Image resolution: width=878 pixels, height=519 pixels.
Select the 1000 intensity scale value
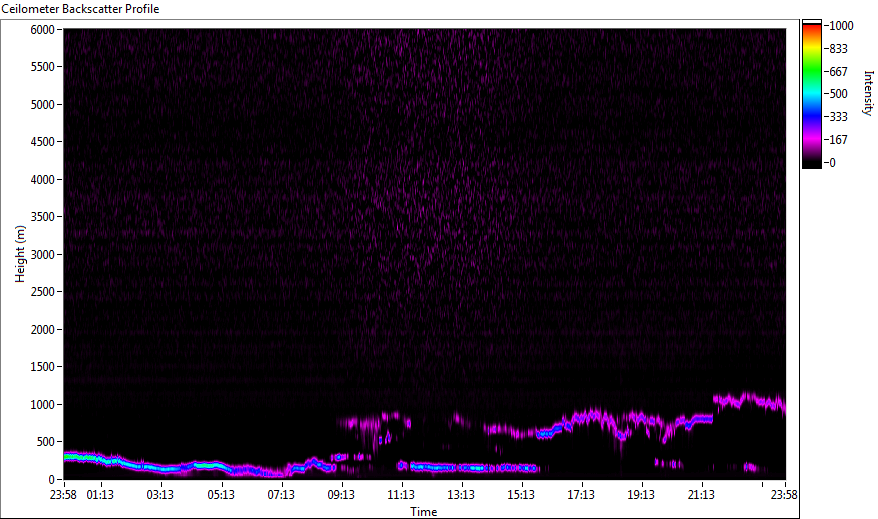click(842, 26)
